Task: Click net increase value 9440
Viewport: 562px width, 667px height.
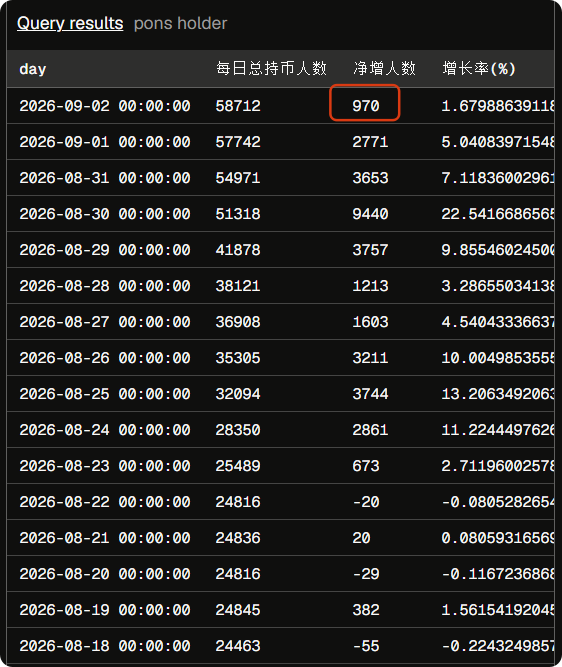Action: pyautogui.click(x=370, y=214)
